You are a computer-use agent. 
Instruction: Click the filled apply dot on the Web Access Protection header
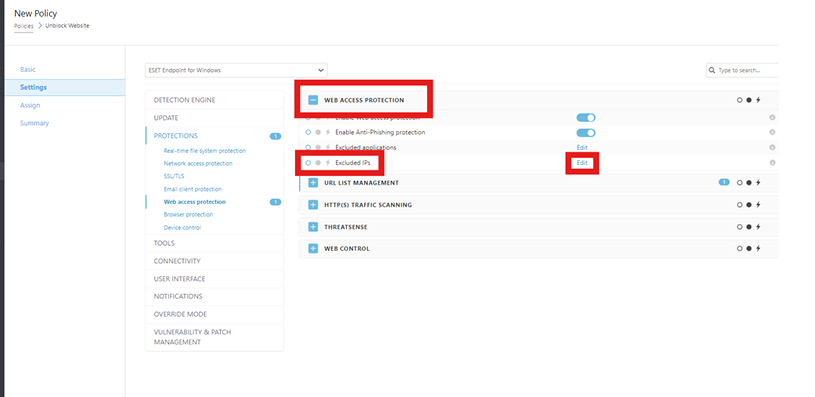[x=749, y=100]
